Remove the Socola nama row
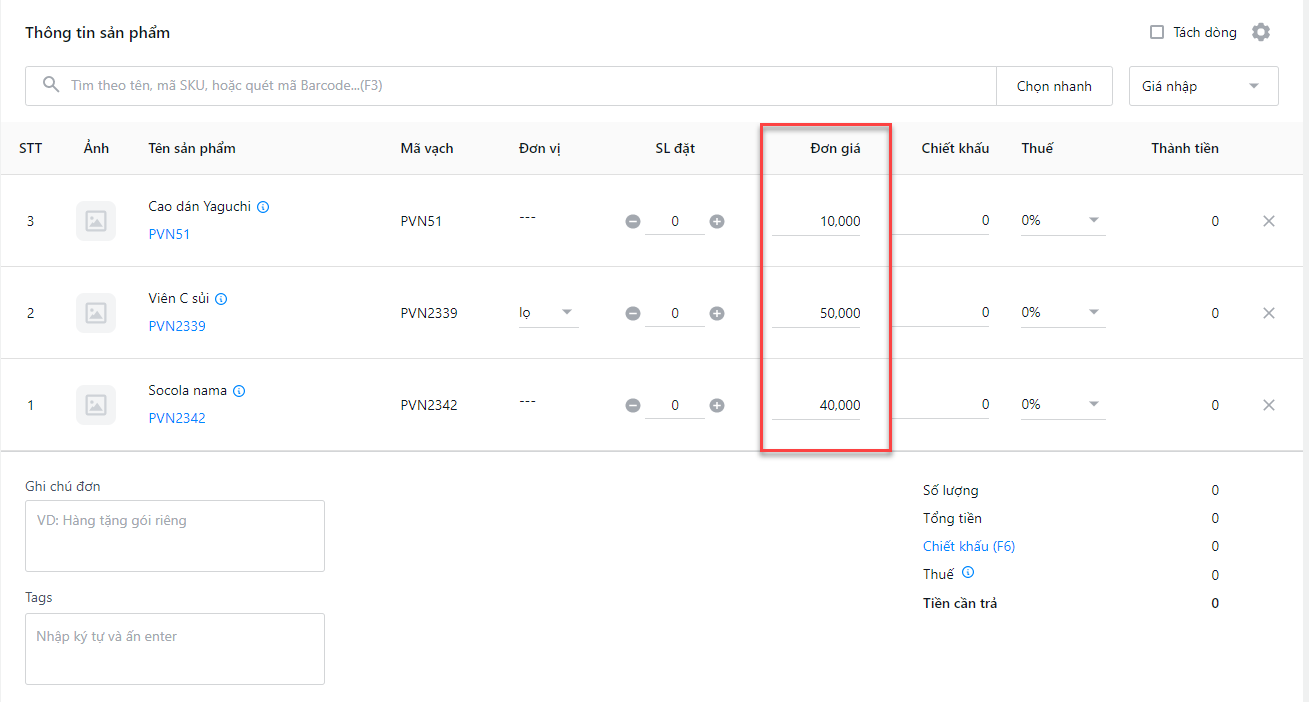Viewport: 1309px width, 702px height. coord(1269,405)
